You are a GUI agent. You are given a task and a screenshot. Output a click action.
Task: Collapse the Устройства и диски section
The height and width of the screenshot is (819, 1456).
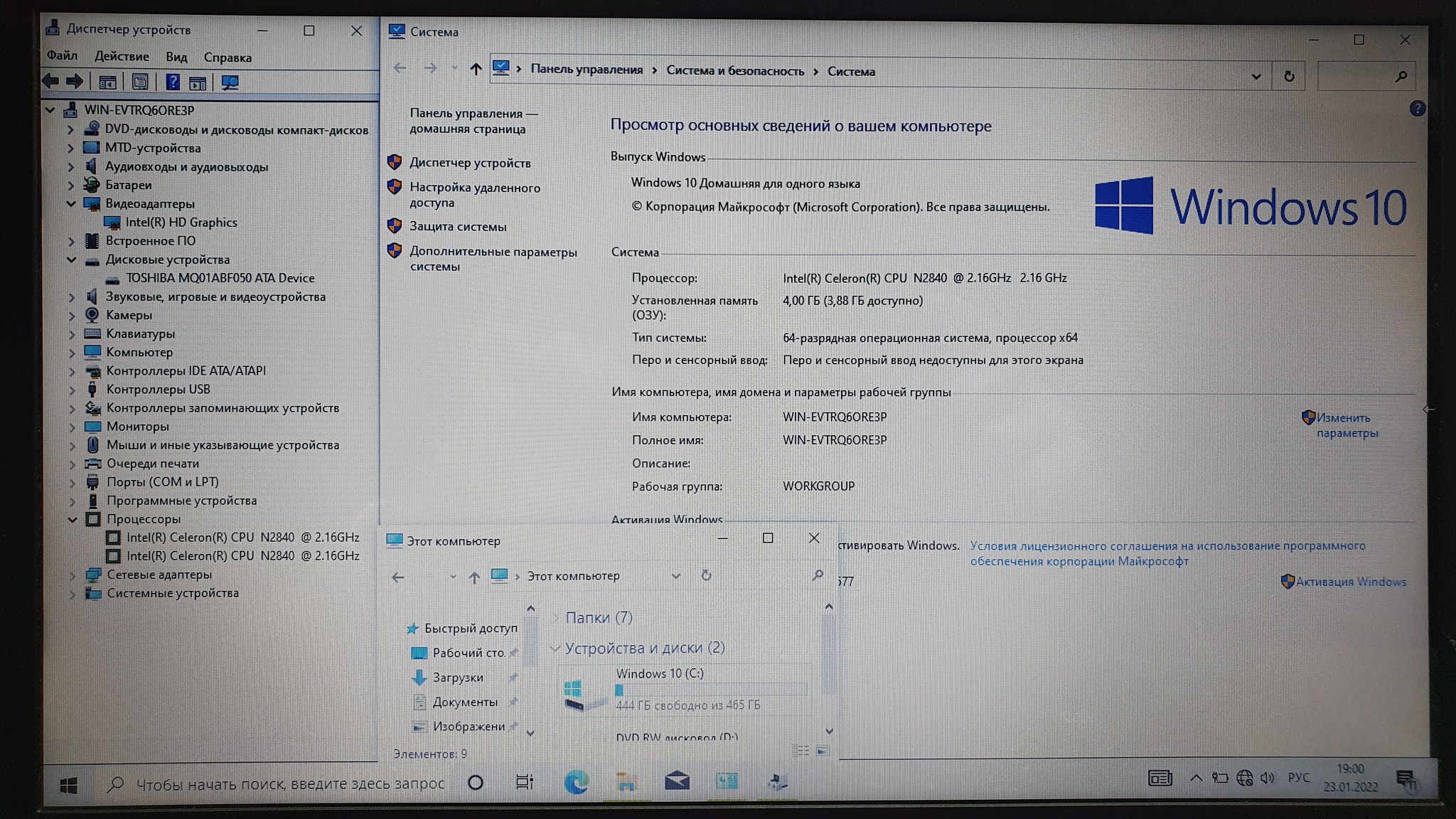(555, 648)
